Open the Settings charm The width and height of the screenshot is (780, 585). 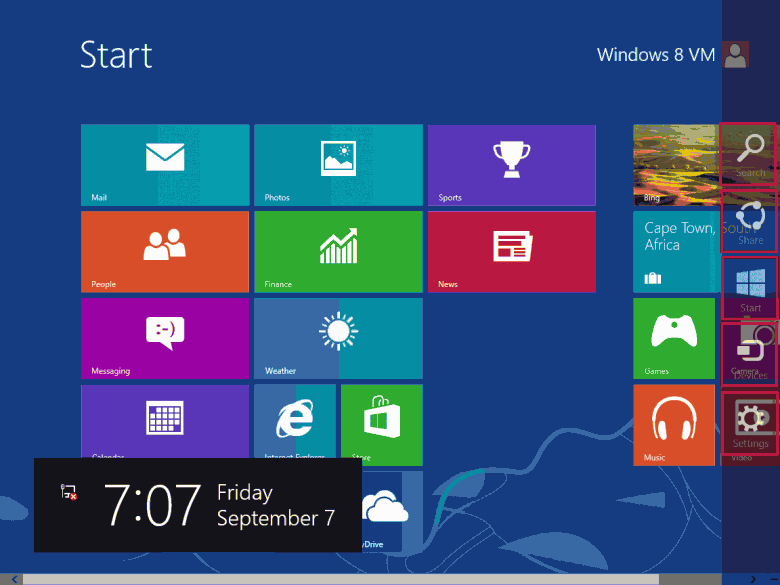(x=750, y=423)
